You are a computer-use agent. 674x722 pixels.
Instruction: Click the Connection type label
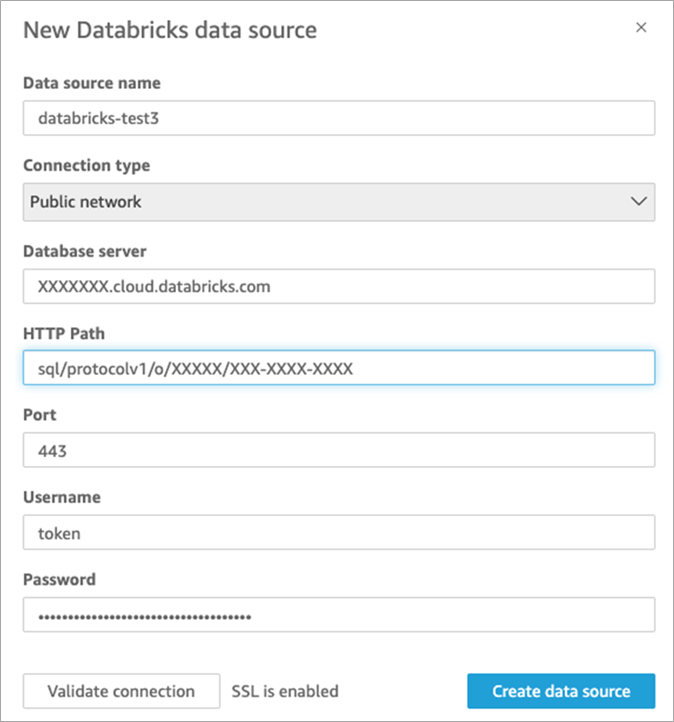[x=87, y=165]
